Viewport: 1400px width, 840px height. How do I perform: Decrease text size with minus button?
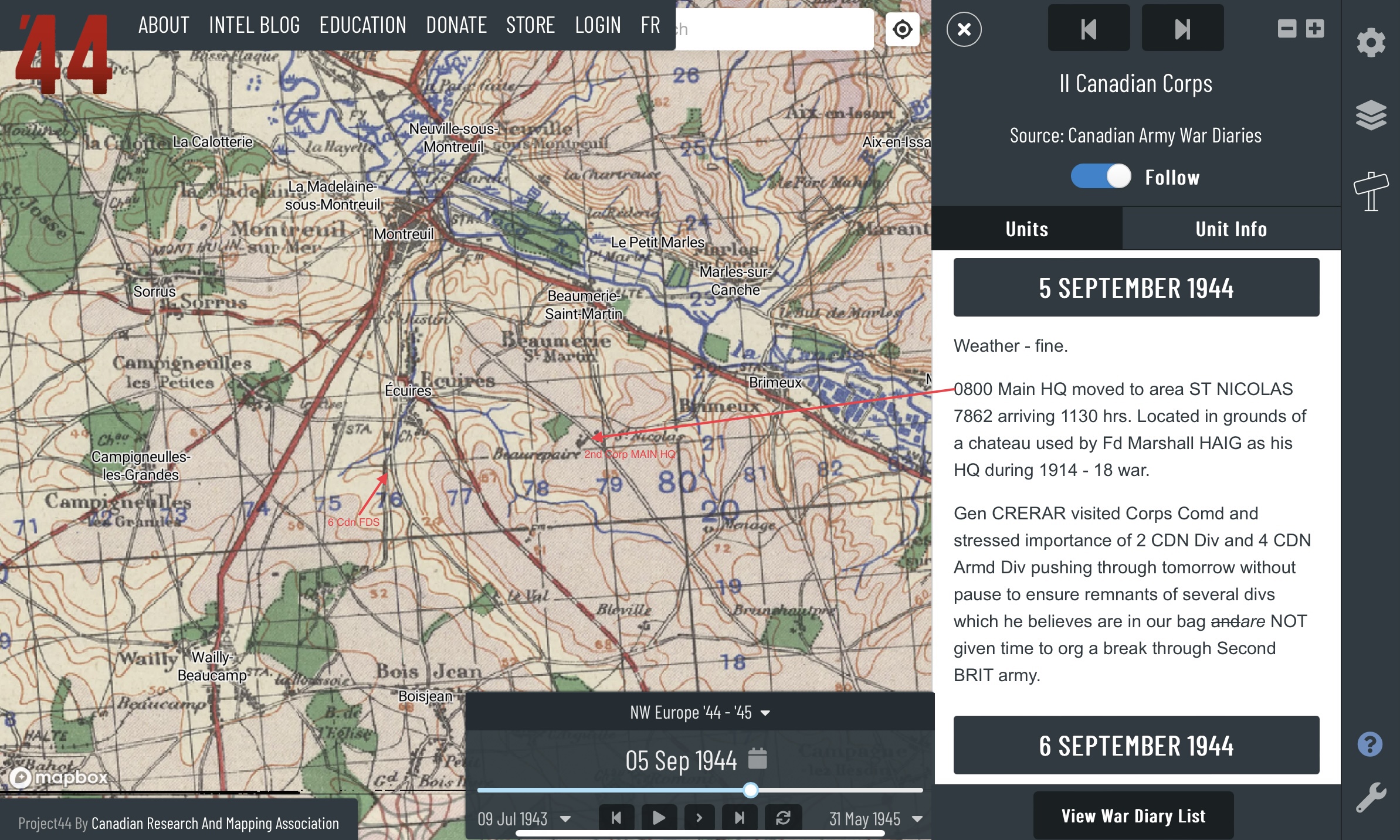pos(1287,29)
